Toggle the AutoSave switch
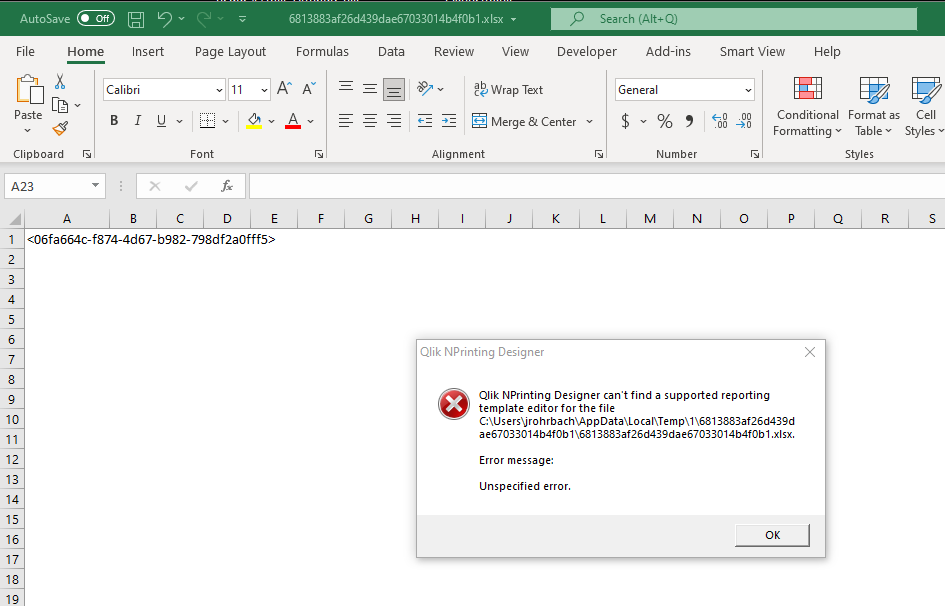945x606 pixels. pyautogui.click(x=95, y=19)
